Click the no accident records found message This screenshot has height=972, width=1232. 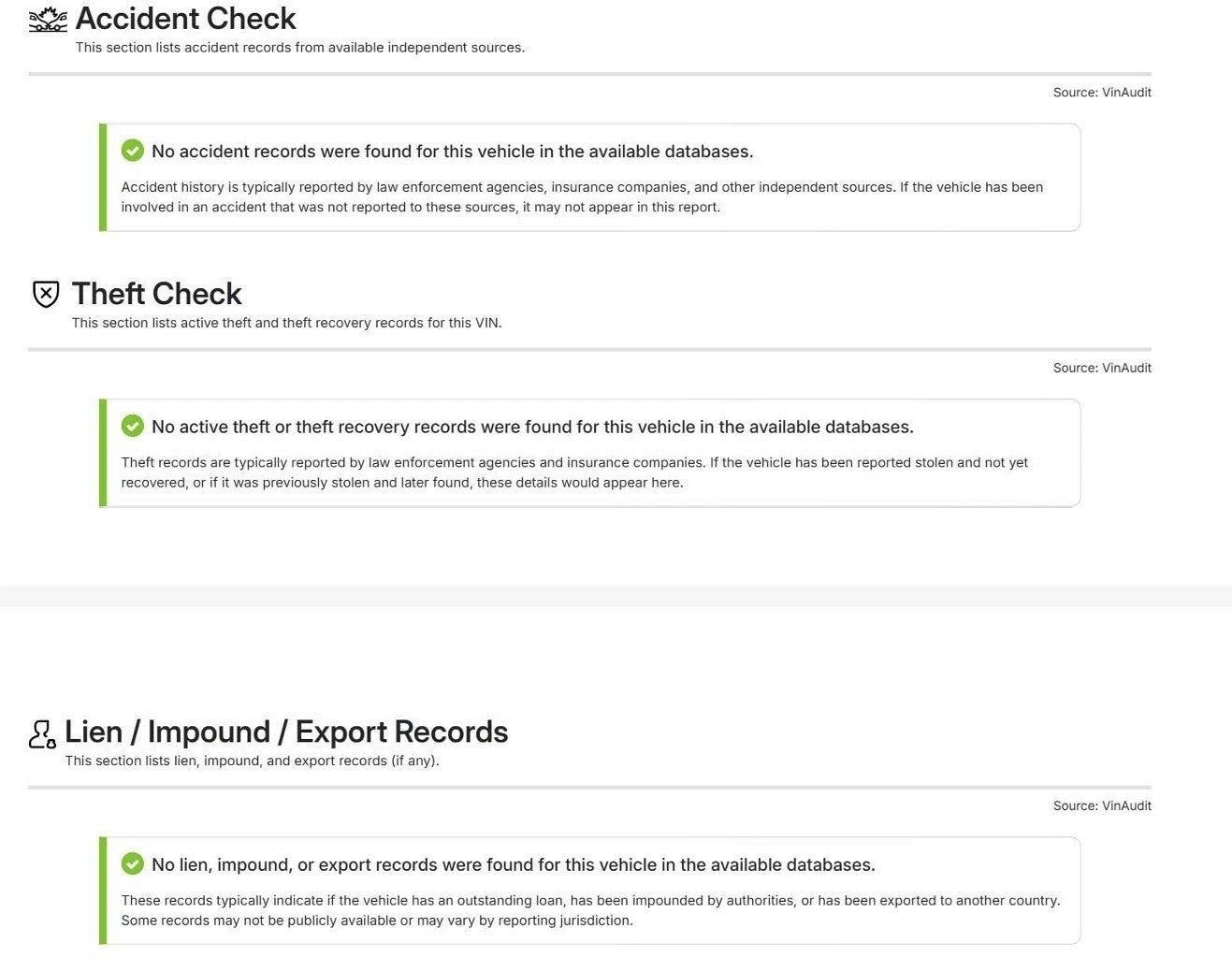[453, 152]
